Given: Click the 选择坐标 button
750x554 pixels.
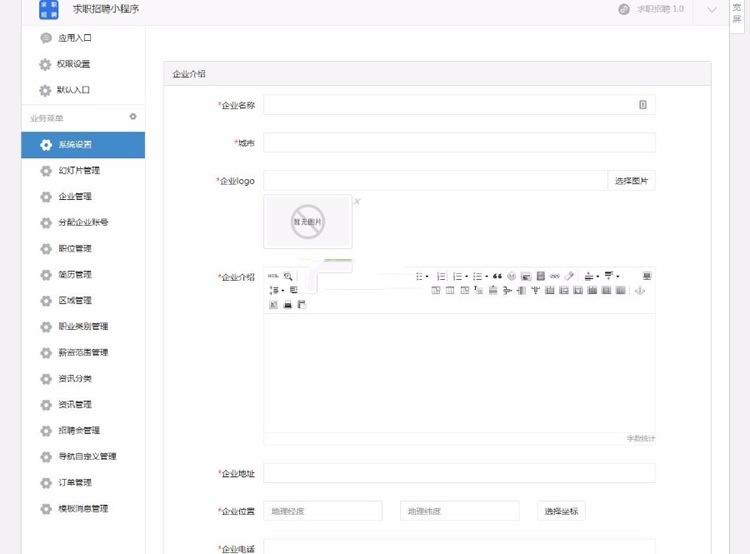Looking at the screenshot, I should [x=561, y=511].
